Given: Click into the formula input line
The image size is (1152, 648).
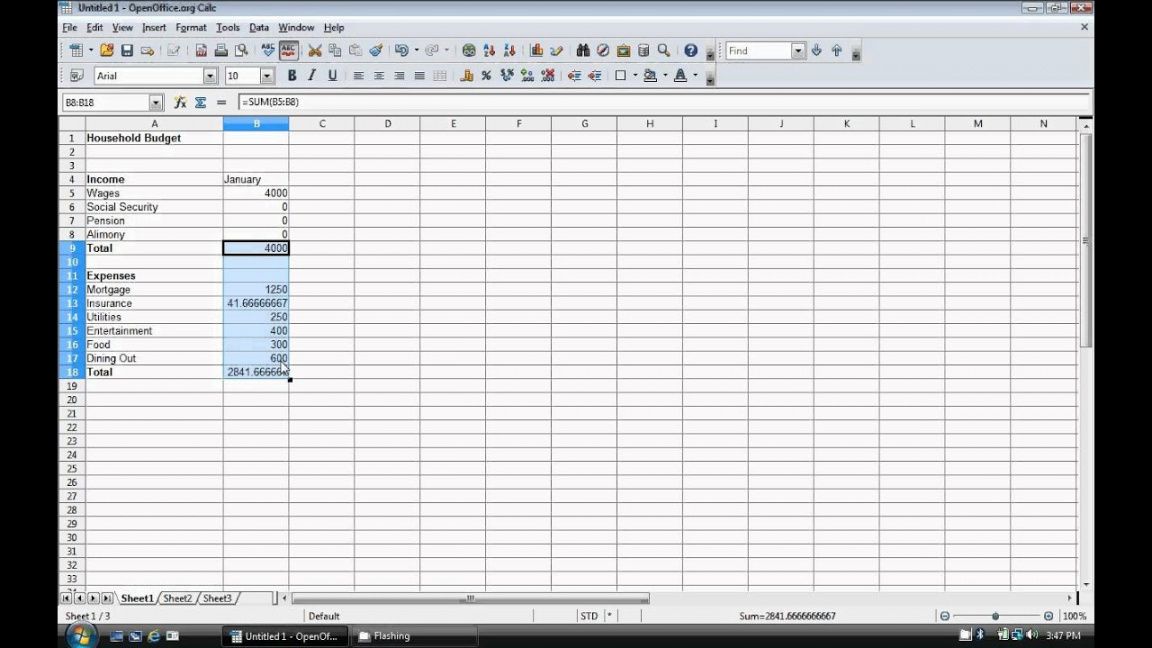Looking at the screenshot, I should pyautogui.click(x=660, y=102).
